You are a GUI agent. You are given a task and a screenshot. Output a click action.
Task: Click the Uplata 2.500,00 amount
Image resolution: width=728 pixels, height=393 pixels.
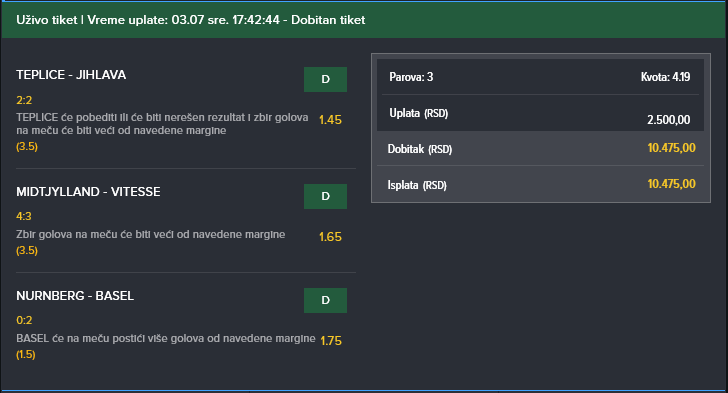pos(669,120)
